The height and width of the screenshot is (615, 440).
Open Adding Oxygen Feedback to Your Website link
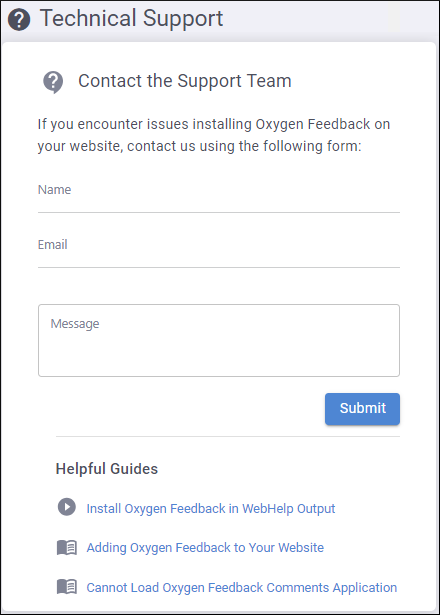[x=205, y=548]
